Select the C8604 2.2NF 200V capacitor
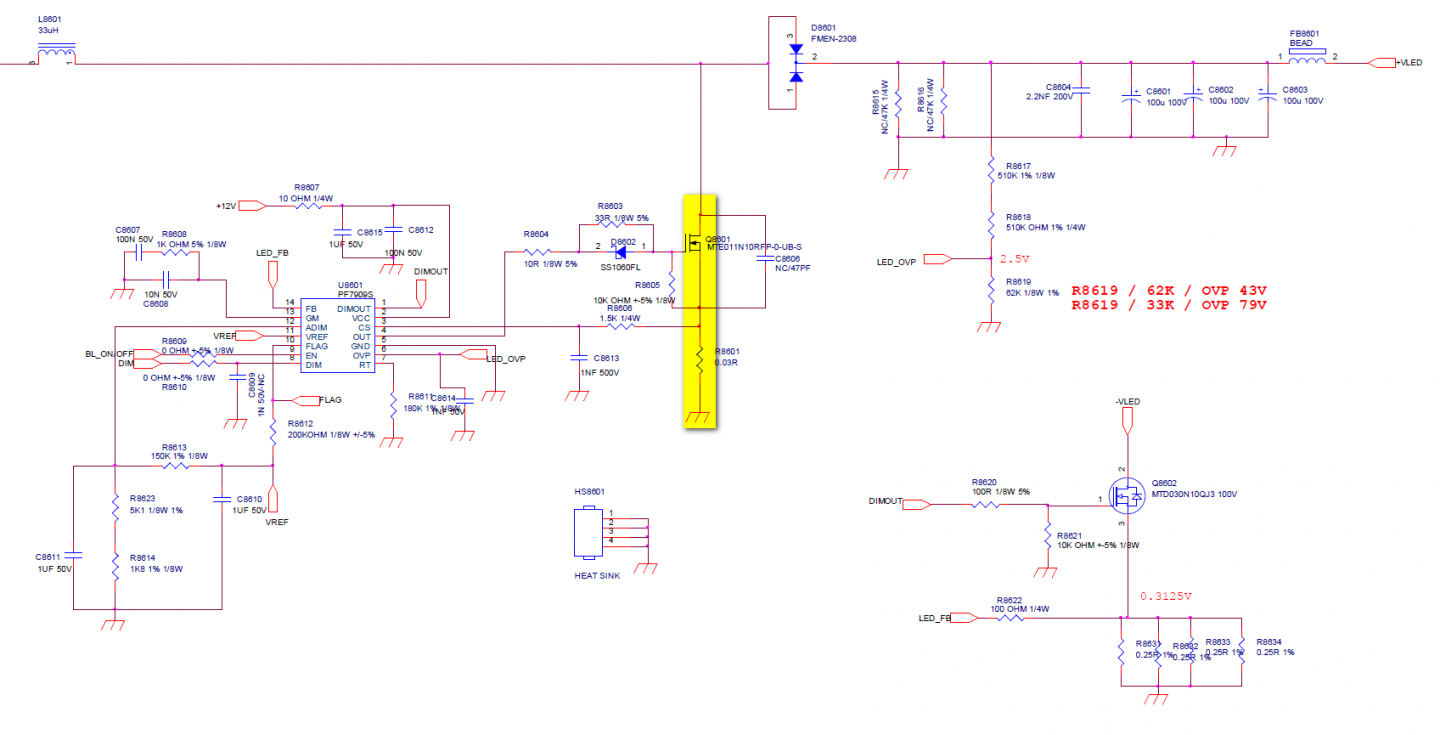Viewport: 1440px width, 735px height. [x=1081, y=91]
